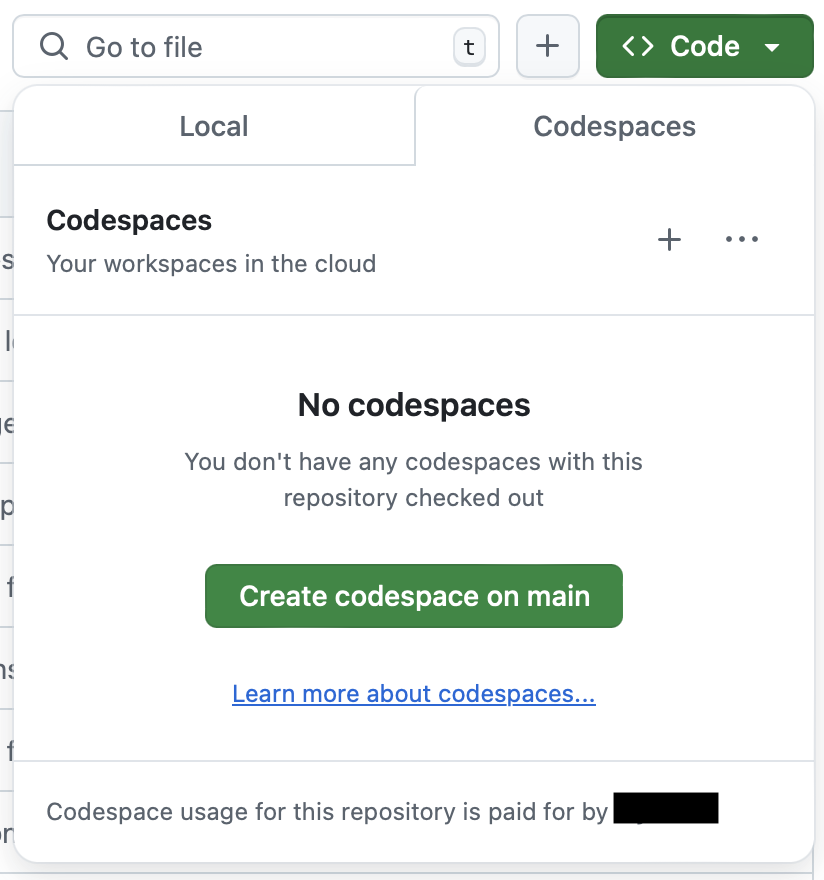Click the 'repository checked out' description text
This screenshot has width=824, height=880.
pos(414,498)
